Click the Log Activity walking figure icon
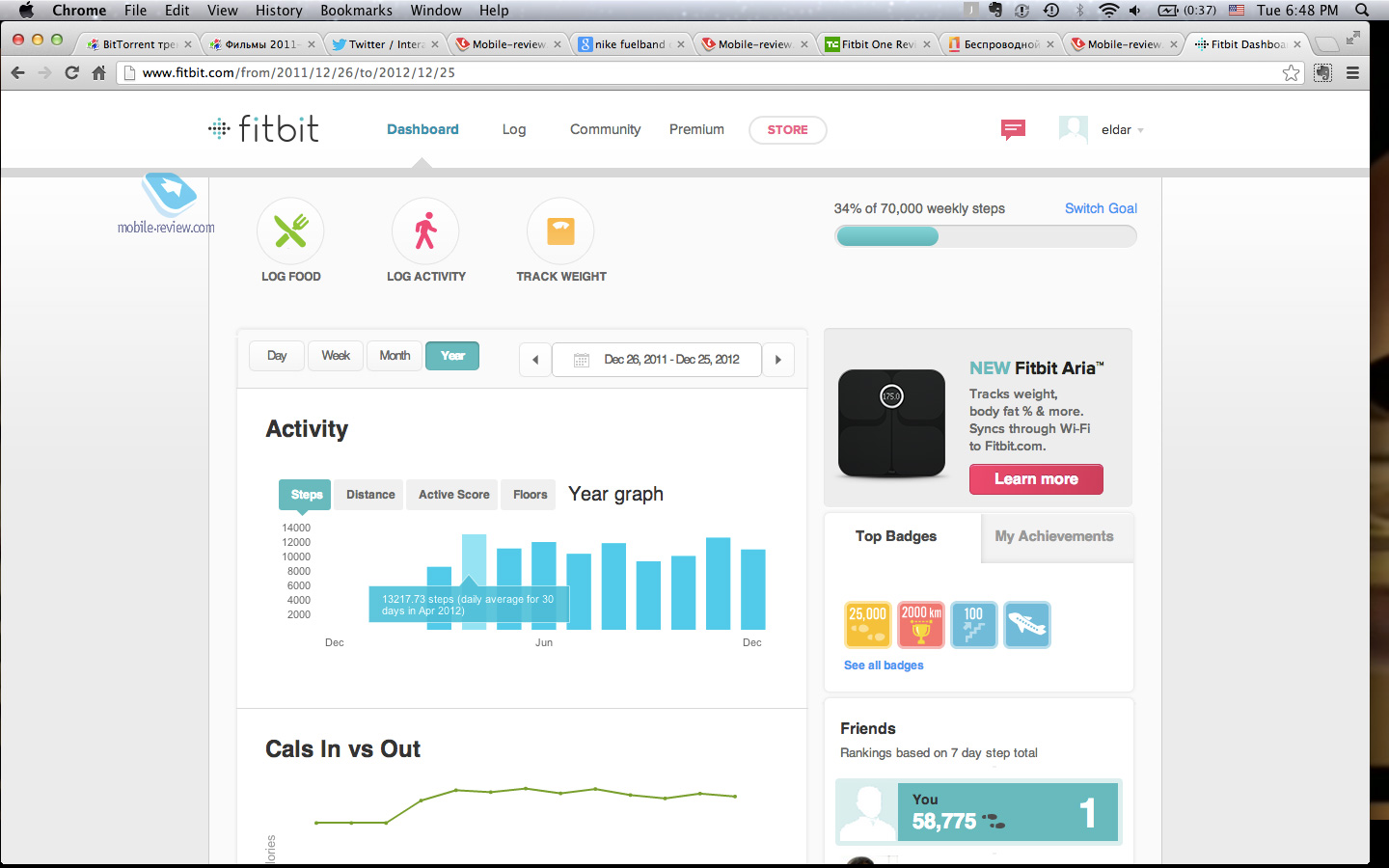 pyautogui.click(x=425, y=231)
